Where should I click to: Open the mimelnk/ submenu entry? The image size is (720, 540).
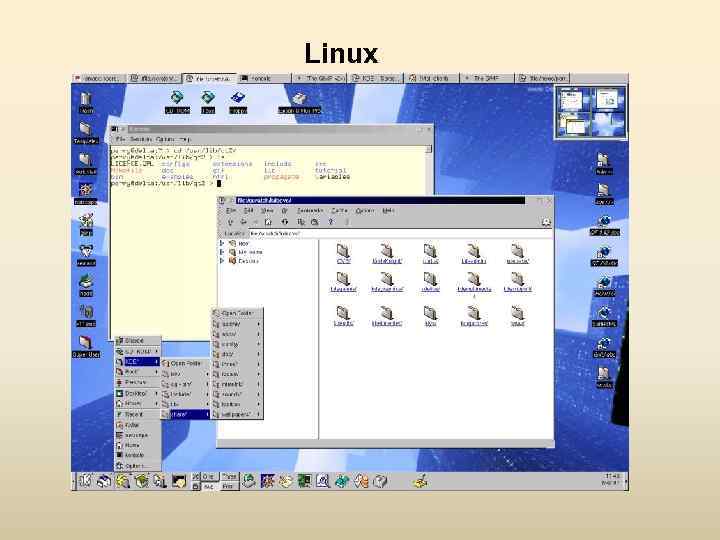click(x=237, y=384)
